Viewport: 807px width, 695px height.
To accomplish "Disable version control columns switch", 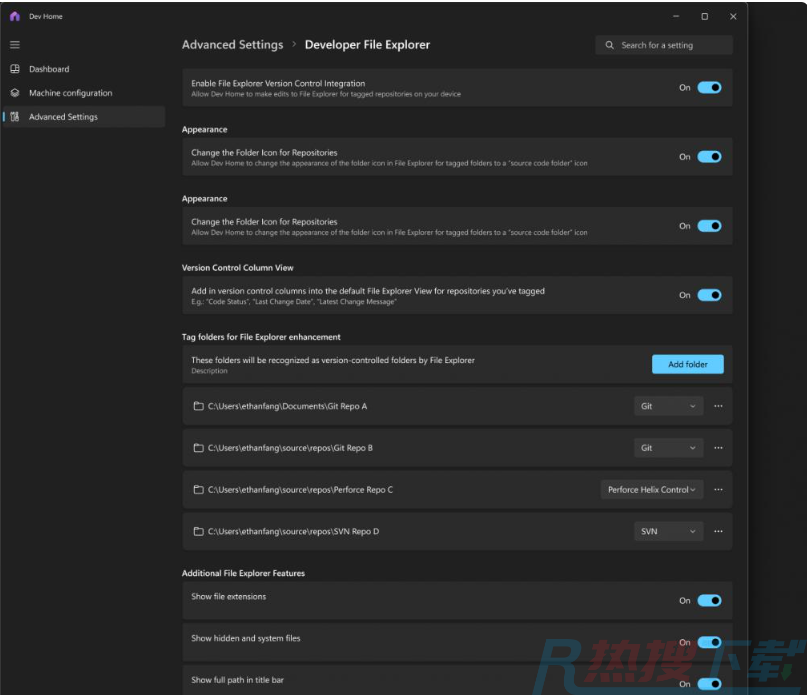I will (709, 295).
